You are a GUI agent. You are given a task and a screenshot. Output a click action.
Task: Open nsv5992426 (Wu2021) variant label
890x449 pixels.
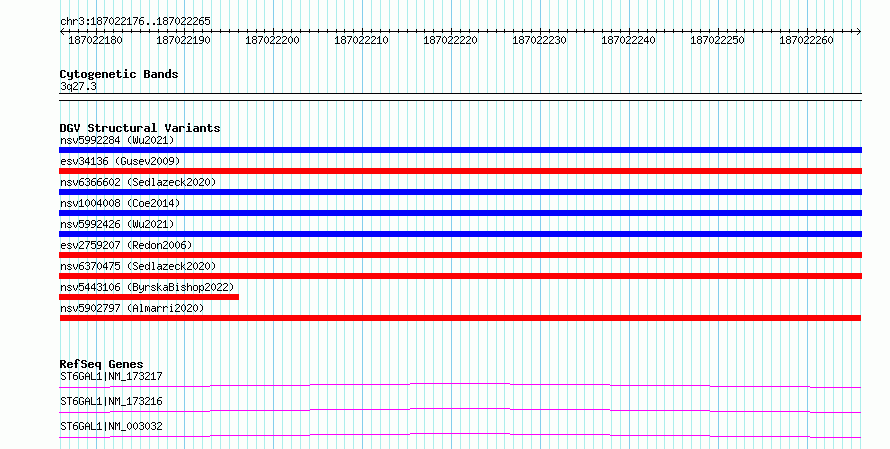click(x=117, y=224)
